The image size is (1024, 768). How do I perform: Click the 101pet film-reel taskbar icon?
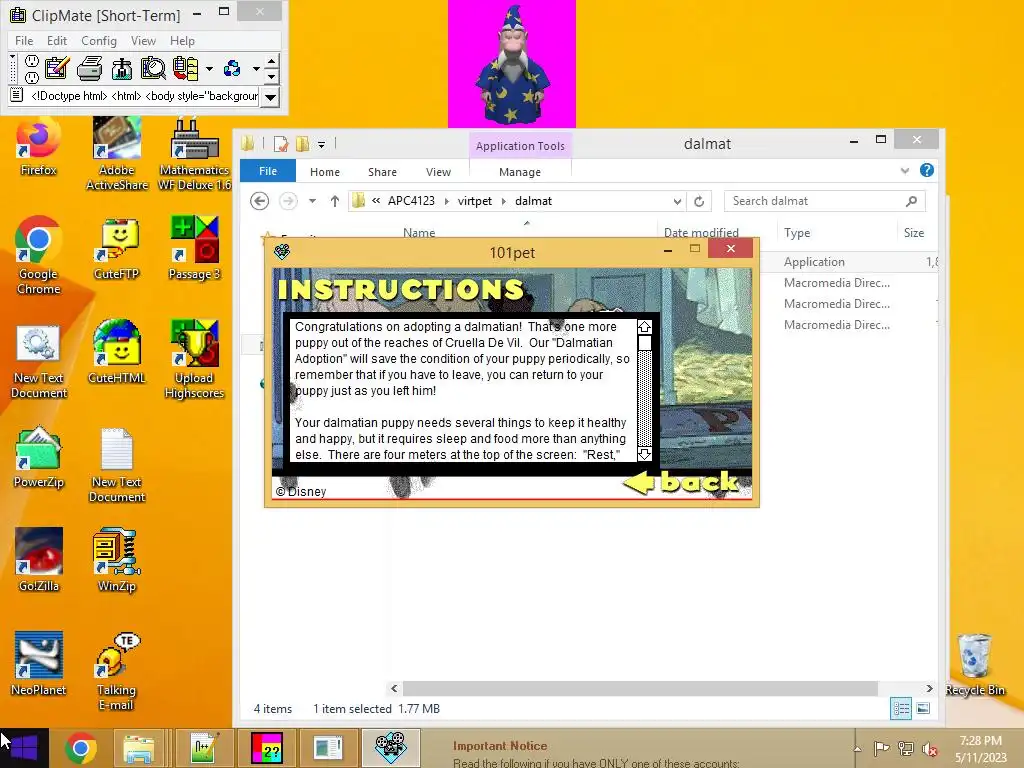(x=391, y=748)
